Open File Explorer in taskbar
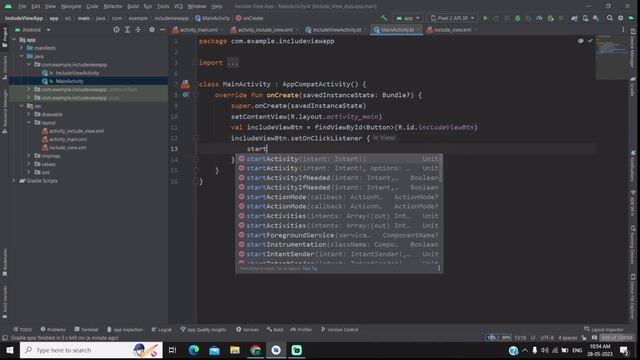The width and height of the screenshot is (640, 360). tap(235, 350)
